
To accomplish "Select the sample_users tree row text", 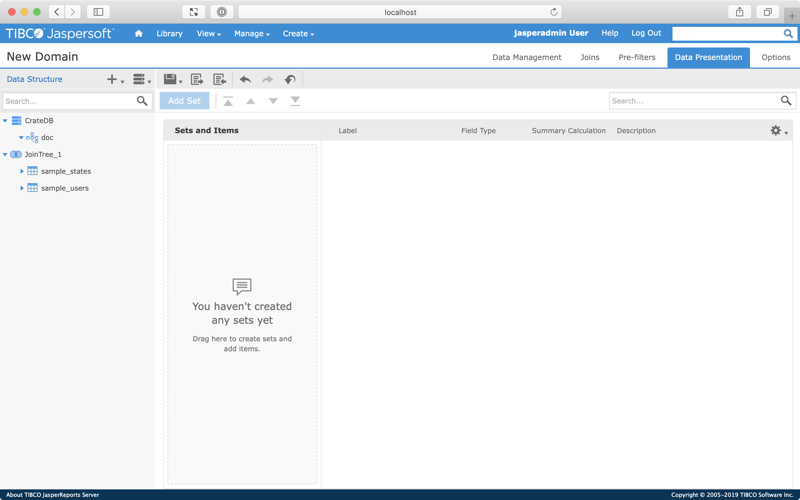I will [65, 188].
